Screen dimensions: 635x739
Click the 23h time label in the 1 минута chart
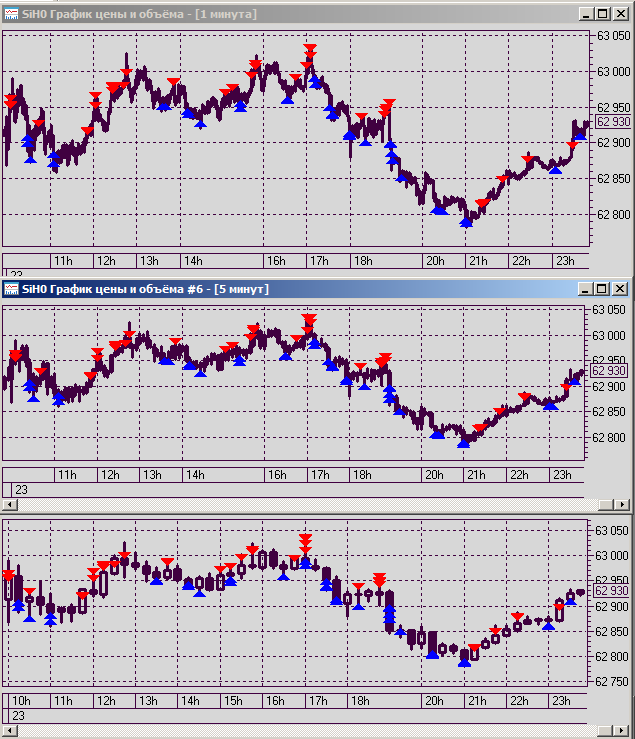tap(565, 261)
